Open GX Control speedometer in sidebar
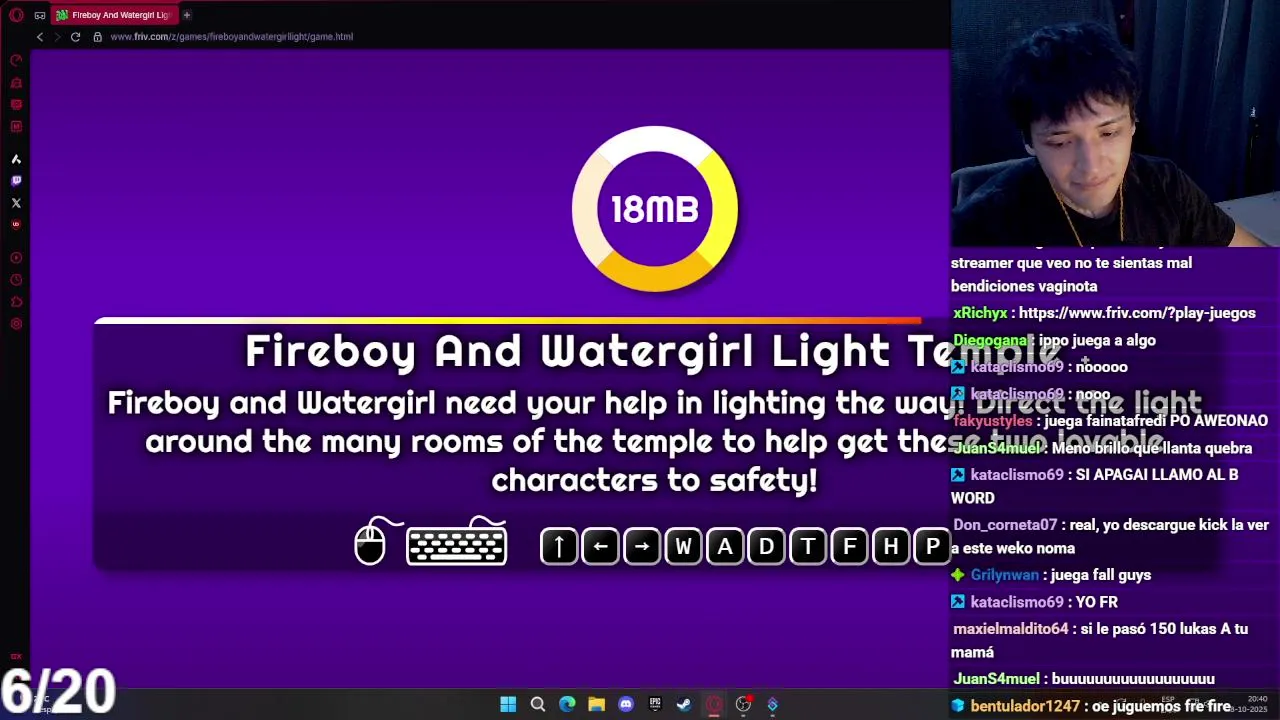The height and width of the screenshot is (720, 1280). pyautogui.click(x=16, y=61)
